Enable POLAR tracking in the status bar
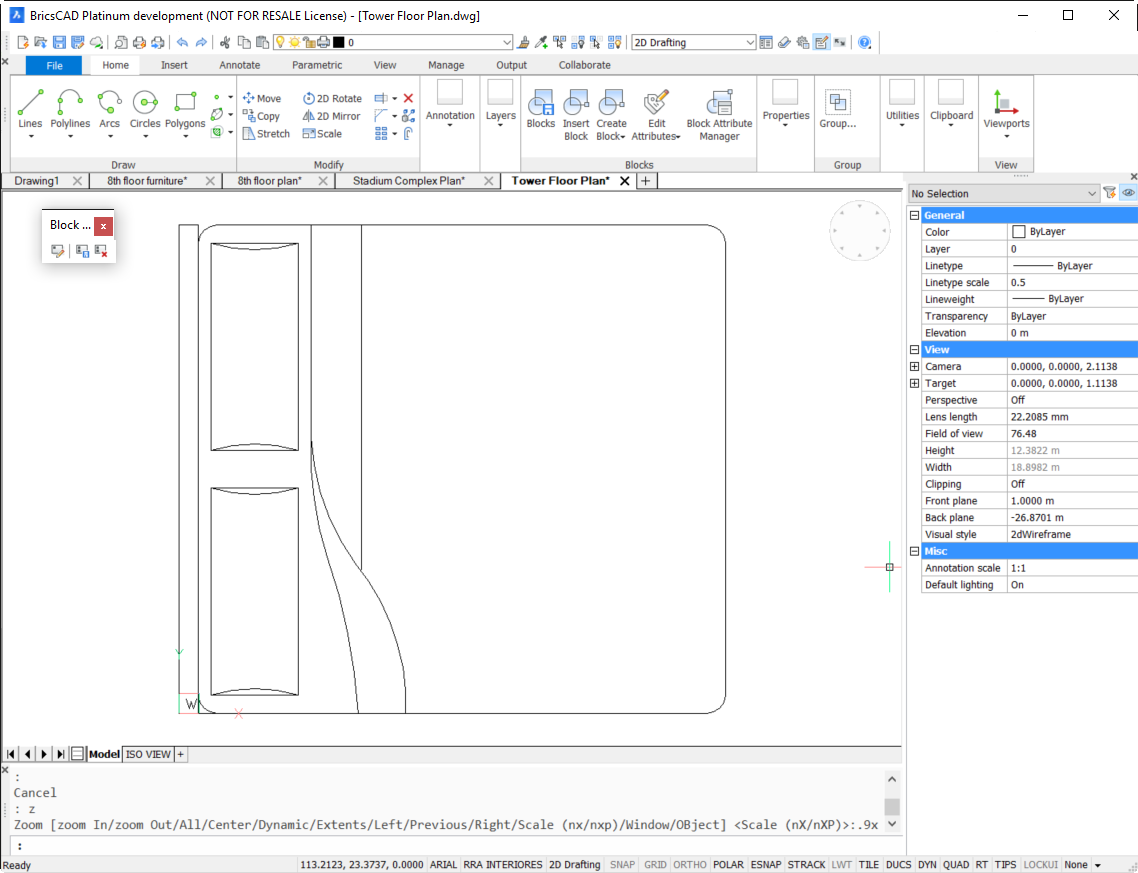1138x873 pixels. point(728,864)
